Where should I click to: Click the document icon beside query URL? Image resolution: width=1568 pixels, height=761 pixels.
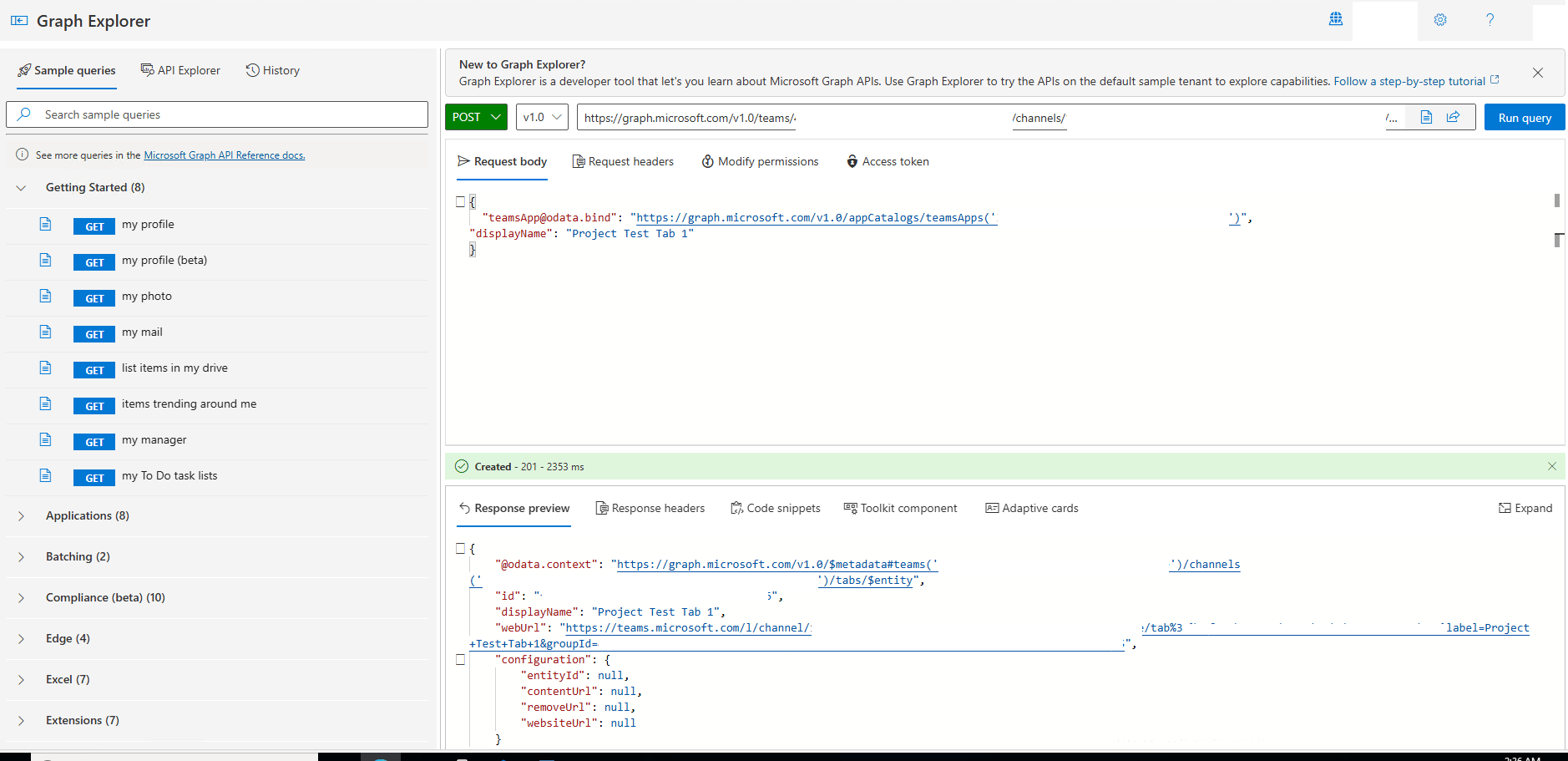pyautogui.click(x=1426, y=117)
